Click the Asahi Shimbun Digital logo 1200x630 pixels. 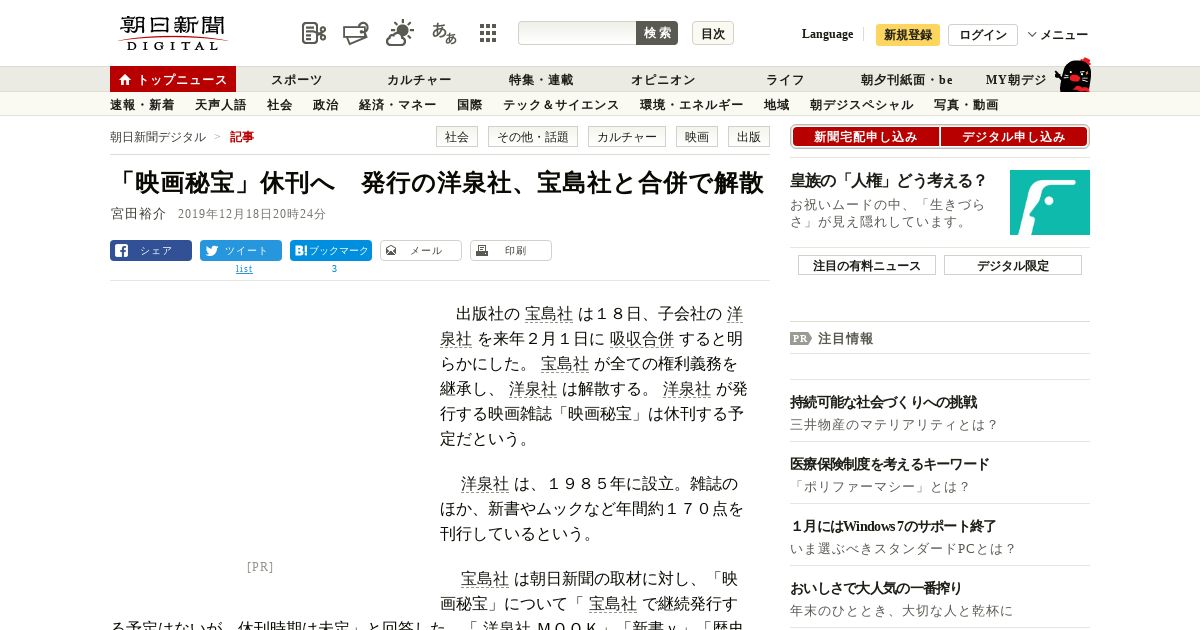pyautogui.click(x=173, y=33)
